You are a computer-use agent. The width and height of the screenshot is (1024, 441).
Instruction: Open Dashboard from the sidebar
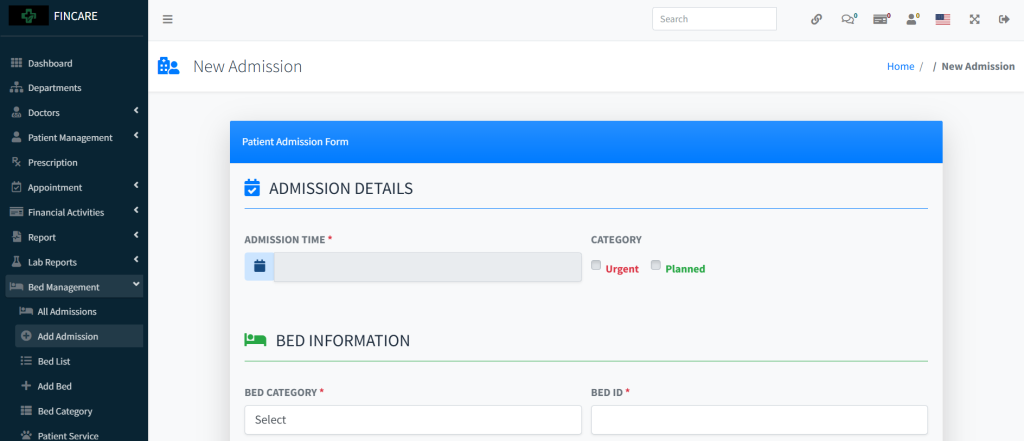[x=50, y=63]
